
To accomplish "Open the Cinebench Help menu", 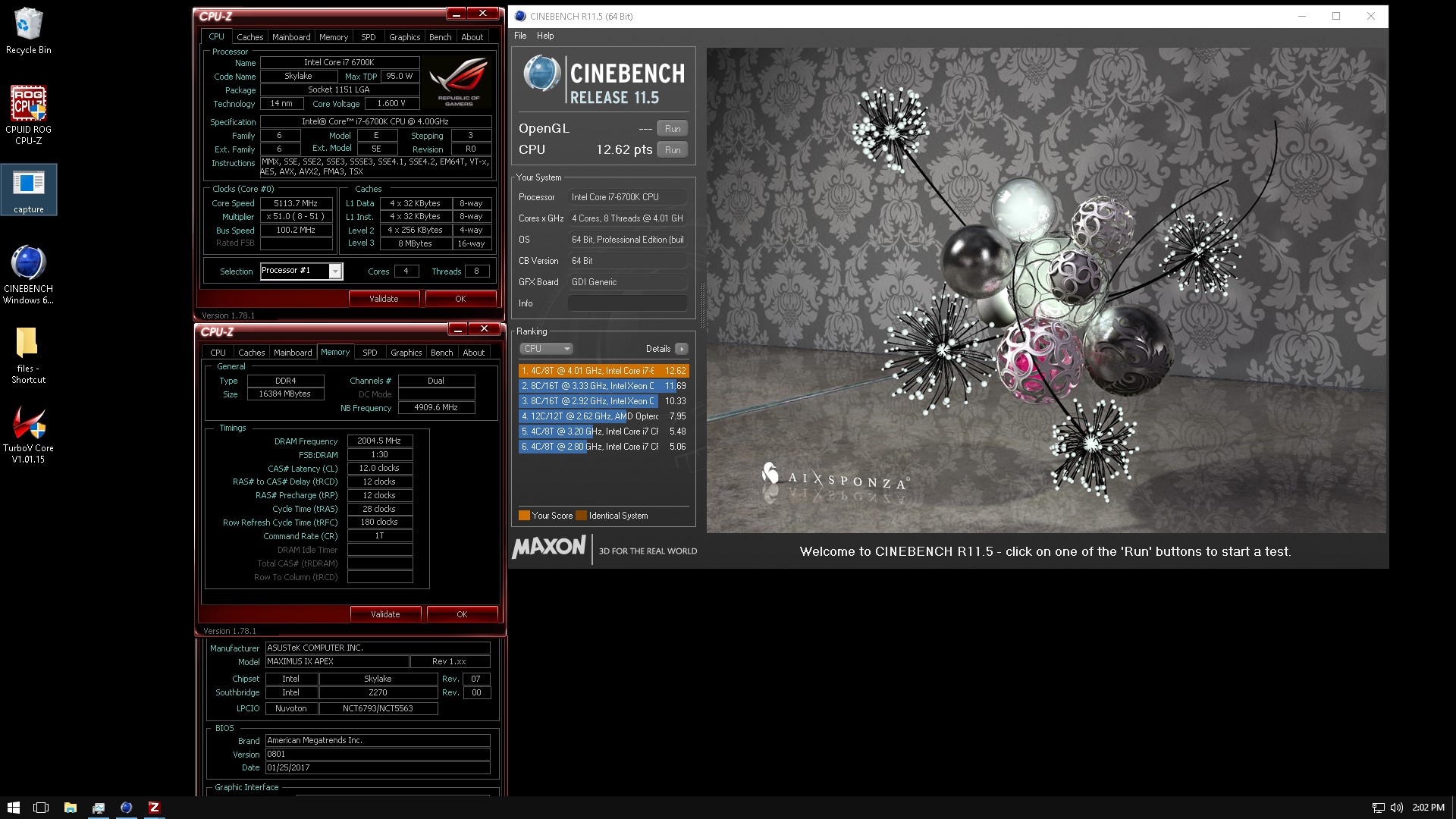I will tap(545, 36).
